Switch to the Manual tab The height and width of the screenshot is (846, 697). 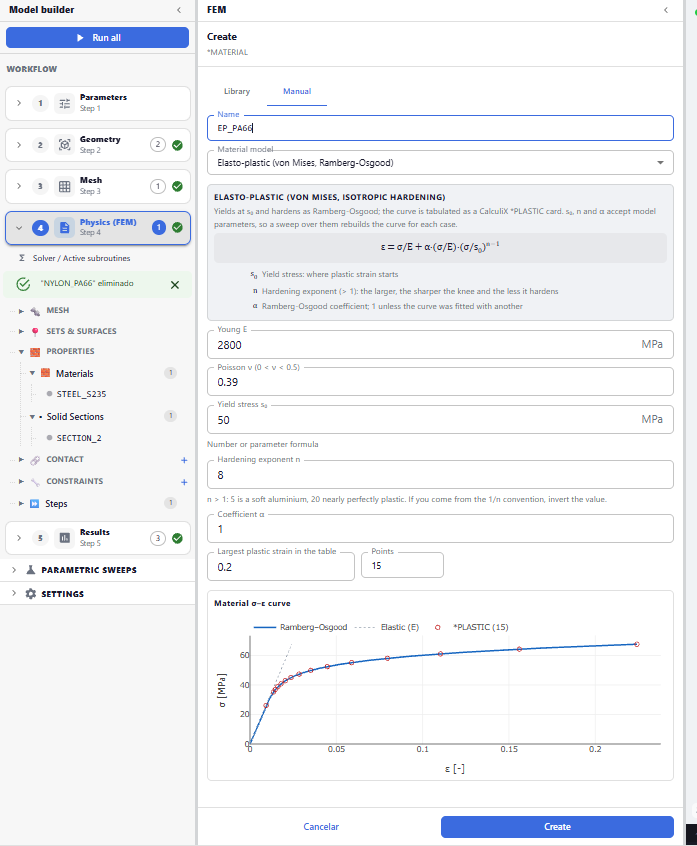297,91
